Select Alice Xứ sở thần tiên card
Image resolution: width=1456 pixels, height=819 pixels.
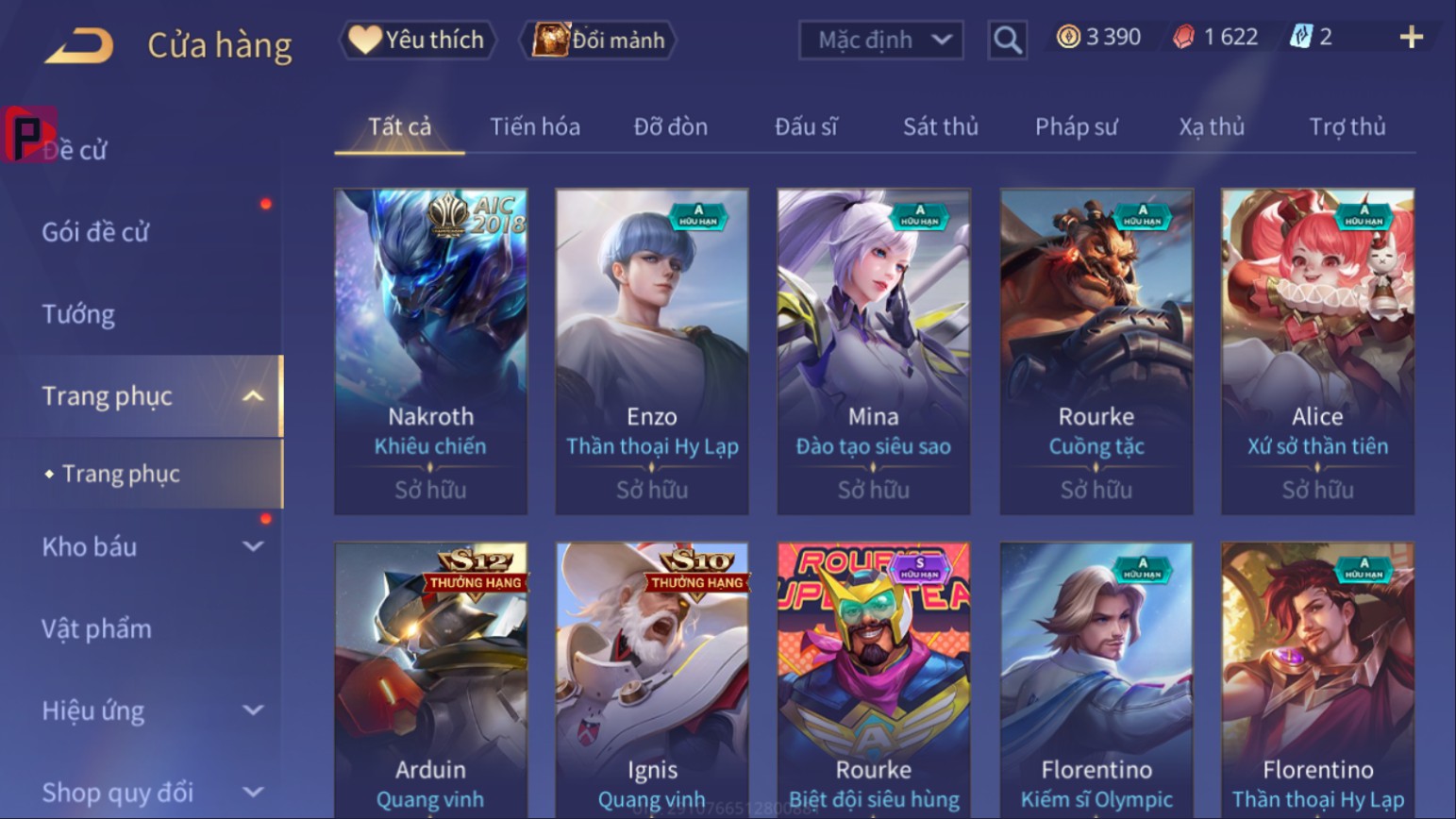pyautogui.click(x=1318, y=351)
